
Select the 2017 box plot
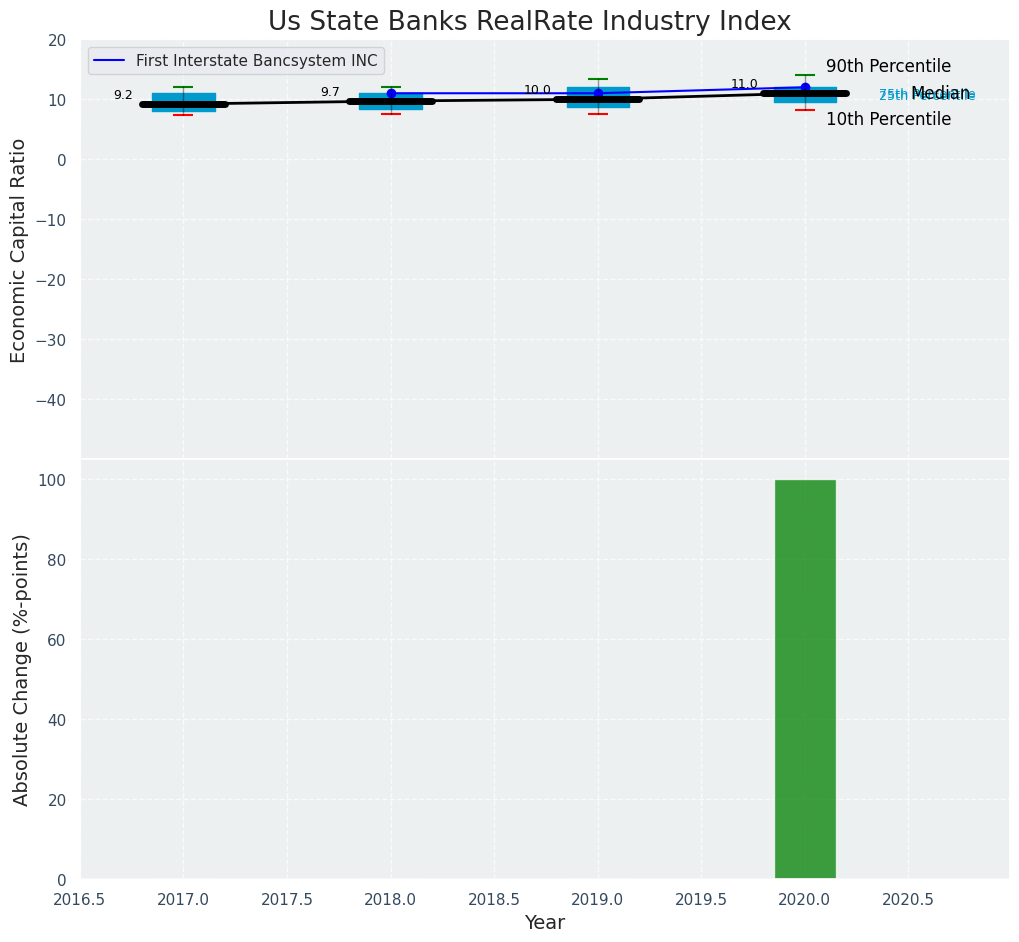click(x=183, y=102)
